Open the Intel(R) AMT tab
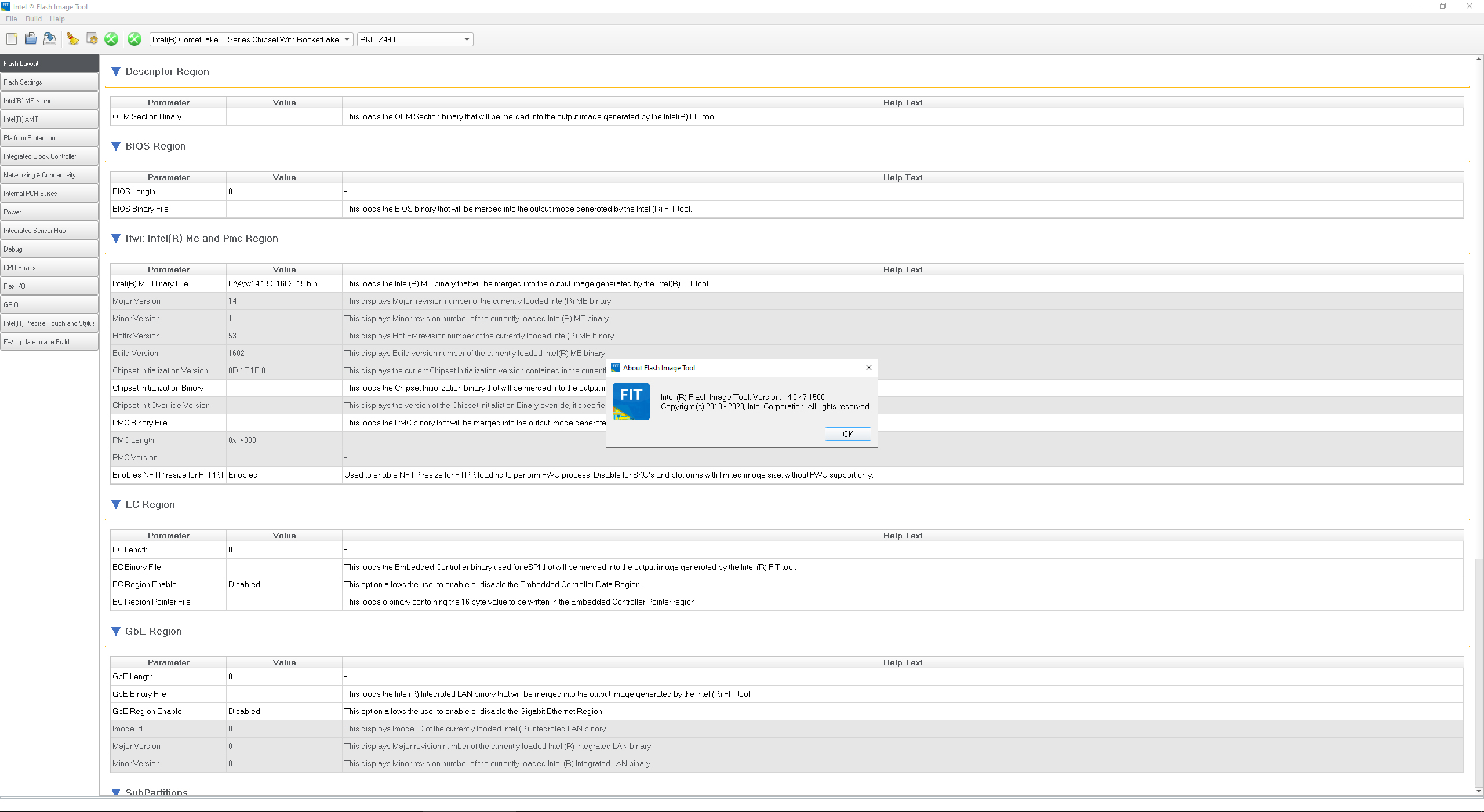The image size is (1484, 812). (49, 119)
